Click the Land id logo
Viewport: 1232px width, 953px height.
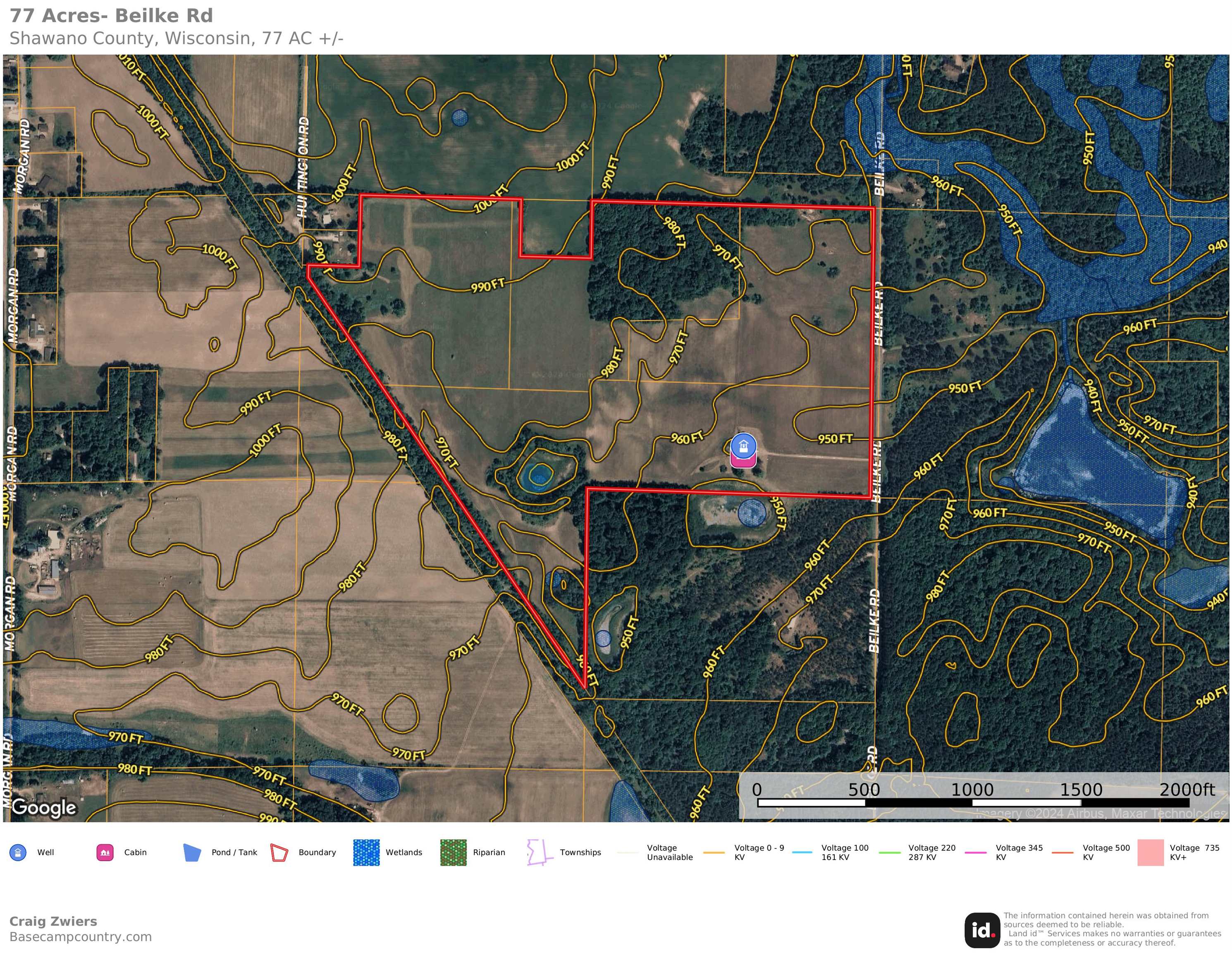tap(982, 930)
